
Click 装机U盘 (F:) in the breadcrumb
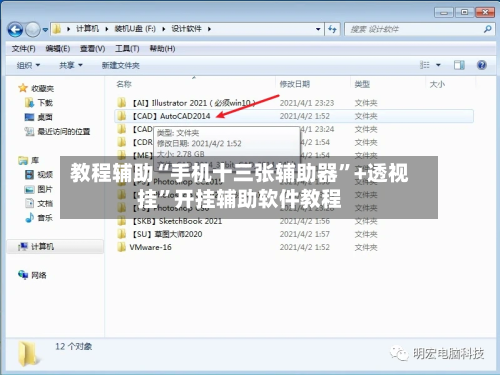(135, 29)
